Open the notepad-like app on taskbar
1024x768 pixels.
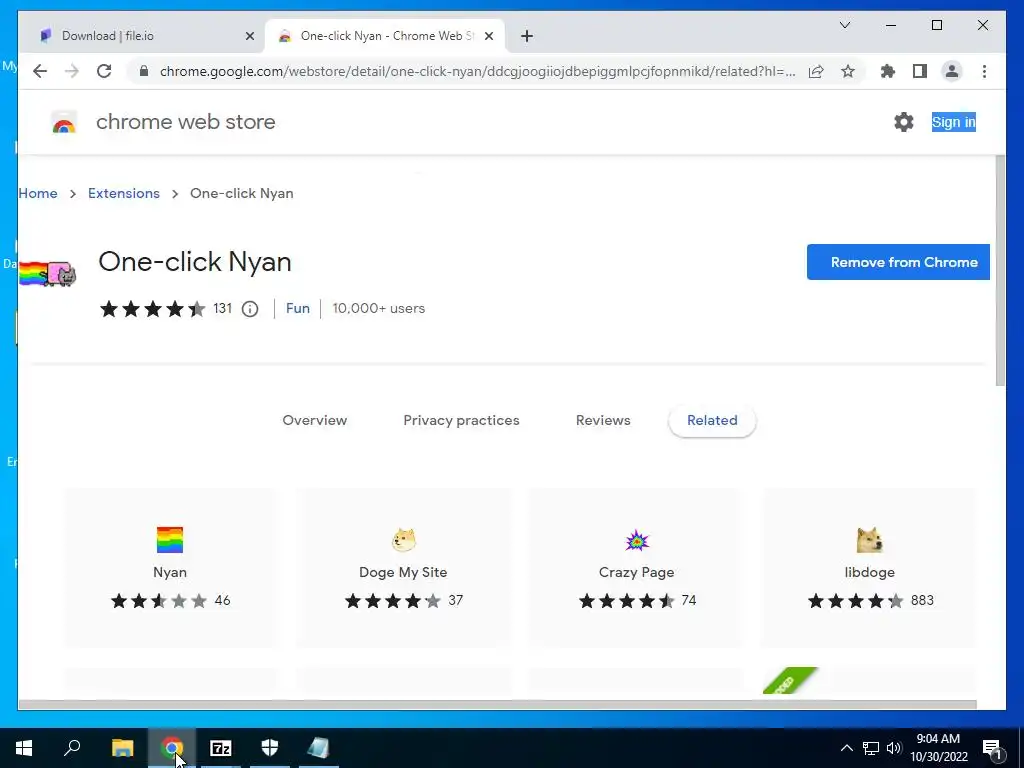pyautogui.click(x=319, y=748)
